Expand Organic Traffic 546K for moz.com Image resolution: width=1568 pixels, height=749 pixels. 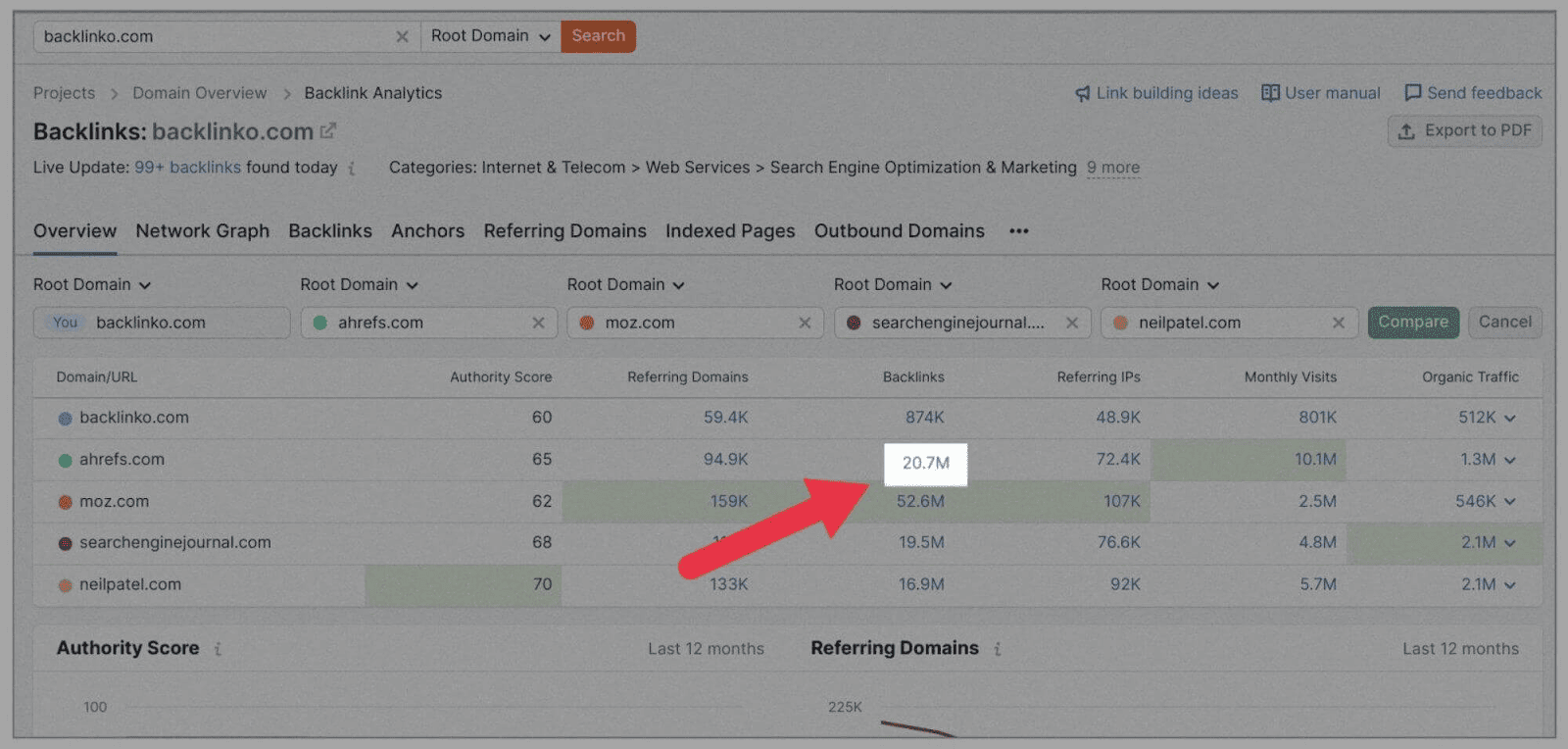[1510, 502]
